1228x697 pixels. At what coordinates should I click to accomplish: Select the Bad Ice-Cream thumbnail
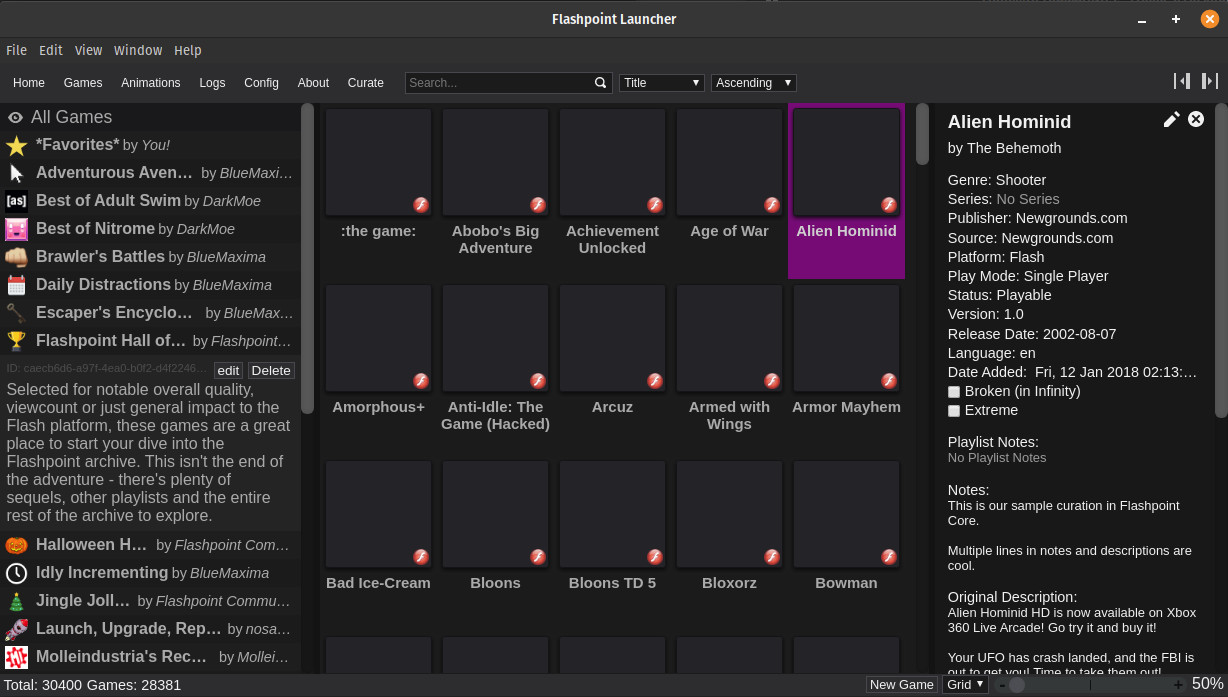[x=378, y=515]
